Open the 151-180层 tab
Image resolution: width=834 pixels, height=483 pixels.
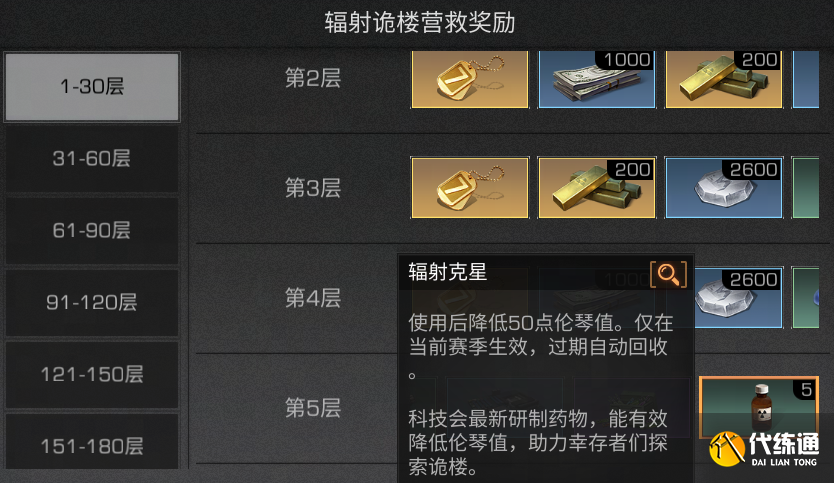pyautogui.click(x=92, y=443)
